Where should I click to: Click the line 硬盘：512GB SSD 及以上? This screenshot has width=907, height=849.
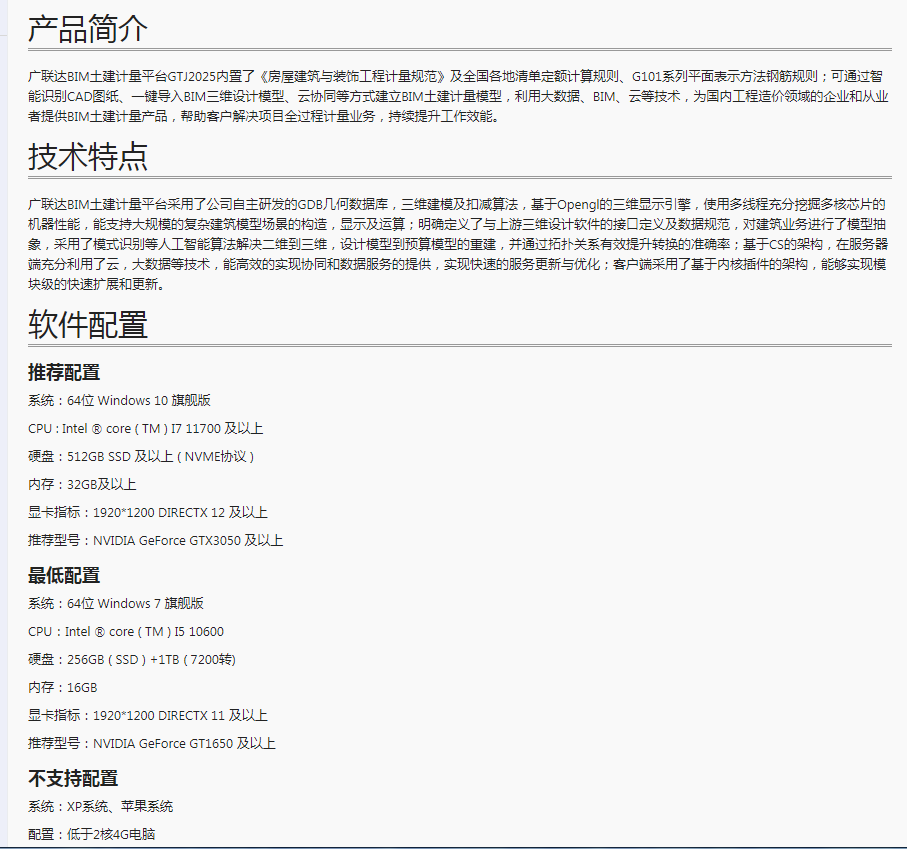coord(141,456)
